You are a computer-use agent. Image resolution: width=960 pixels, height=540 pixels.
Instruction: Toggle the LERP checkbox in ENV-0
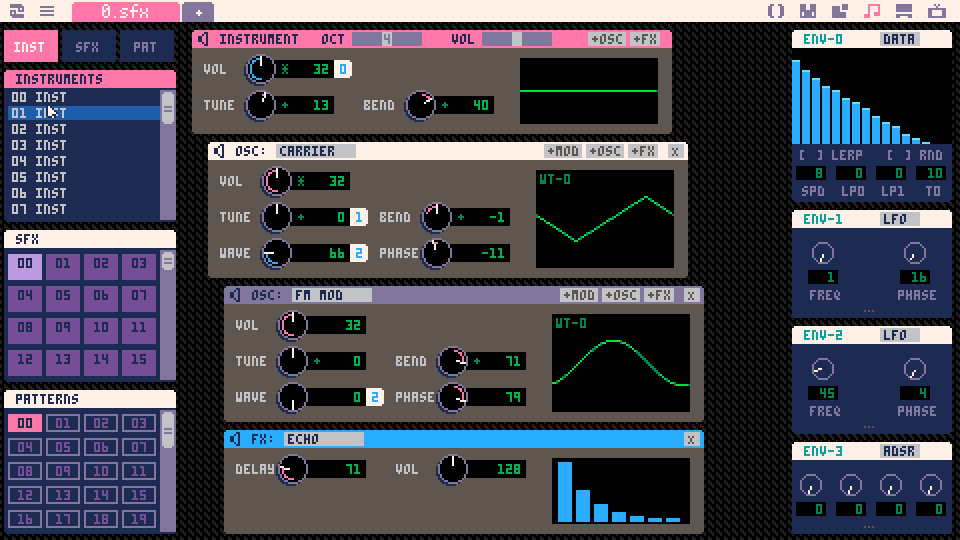(x=810, y=156)
